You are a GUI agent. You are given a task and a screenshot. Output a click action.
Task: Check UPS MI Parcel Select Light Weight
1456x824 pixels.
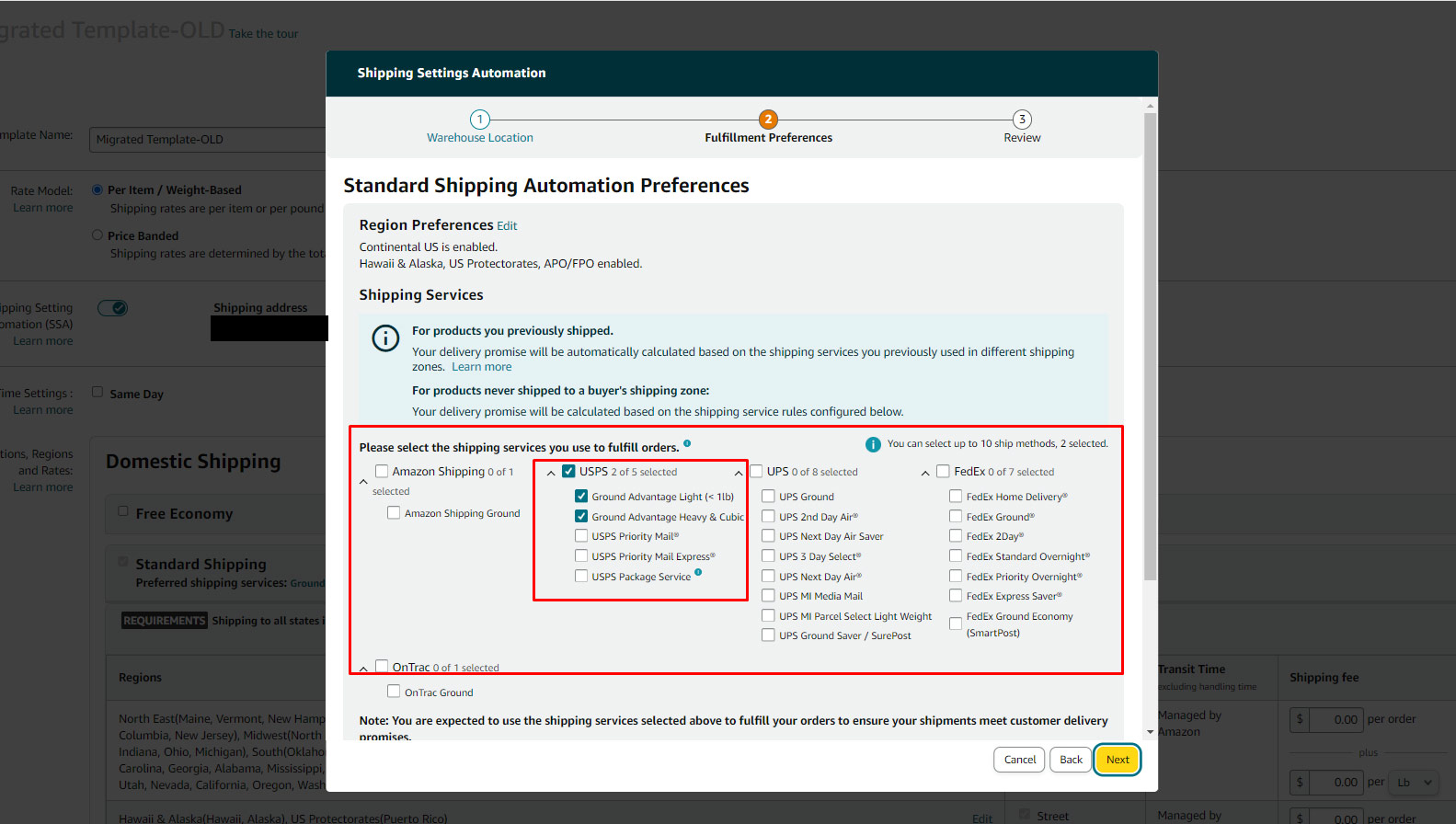pyautogui.click(x=768, y=615)
